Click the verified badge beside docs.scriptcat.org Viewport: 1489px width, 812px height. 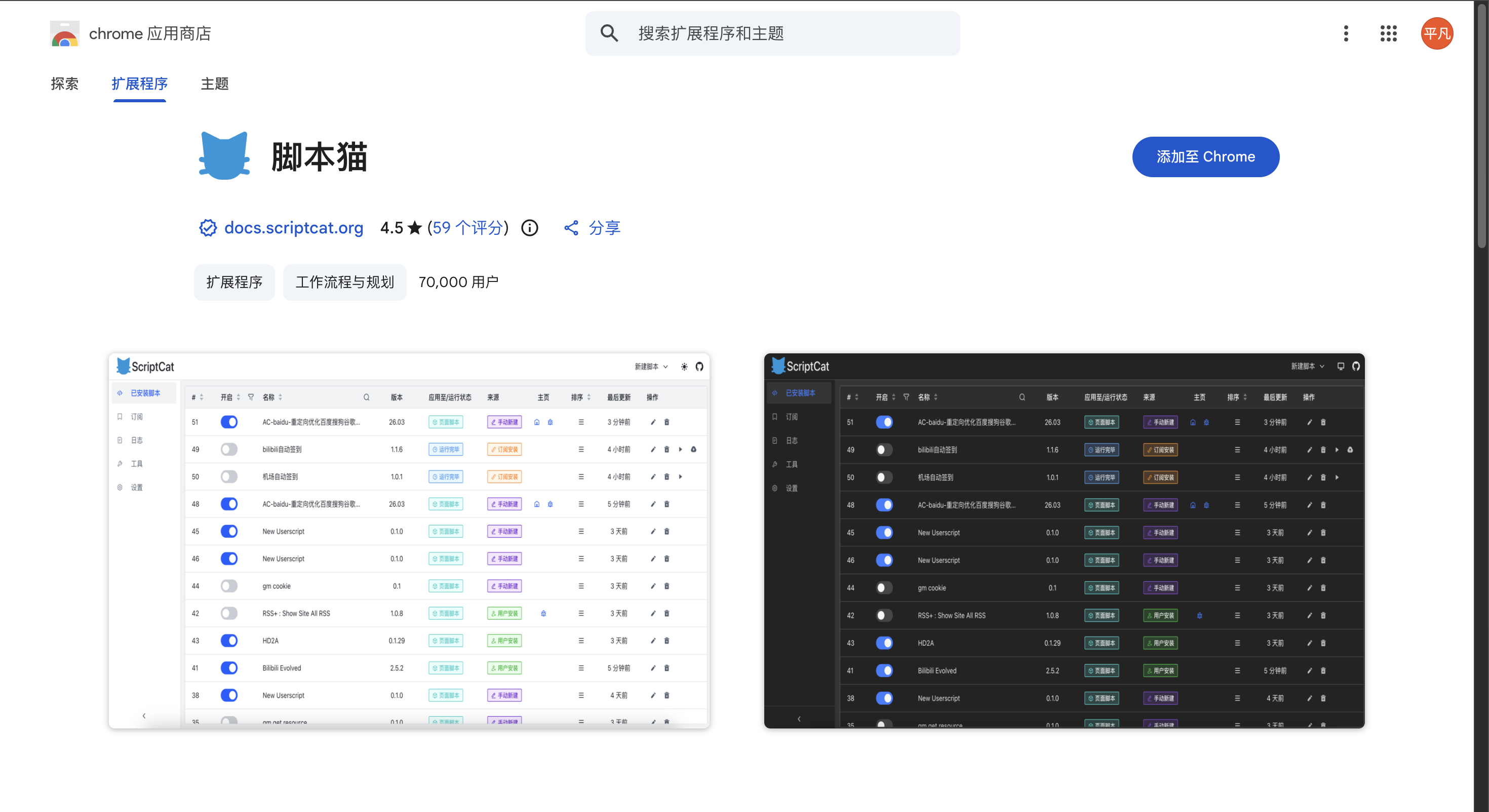(x=208, y=228)
